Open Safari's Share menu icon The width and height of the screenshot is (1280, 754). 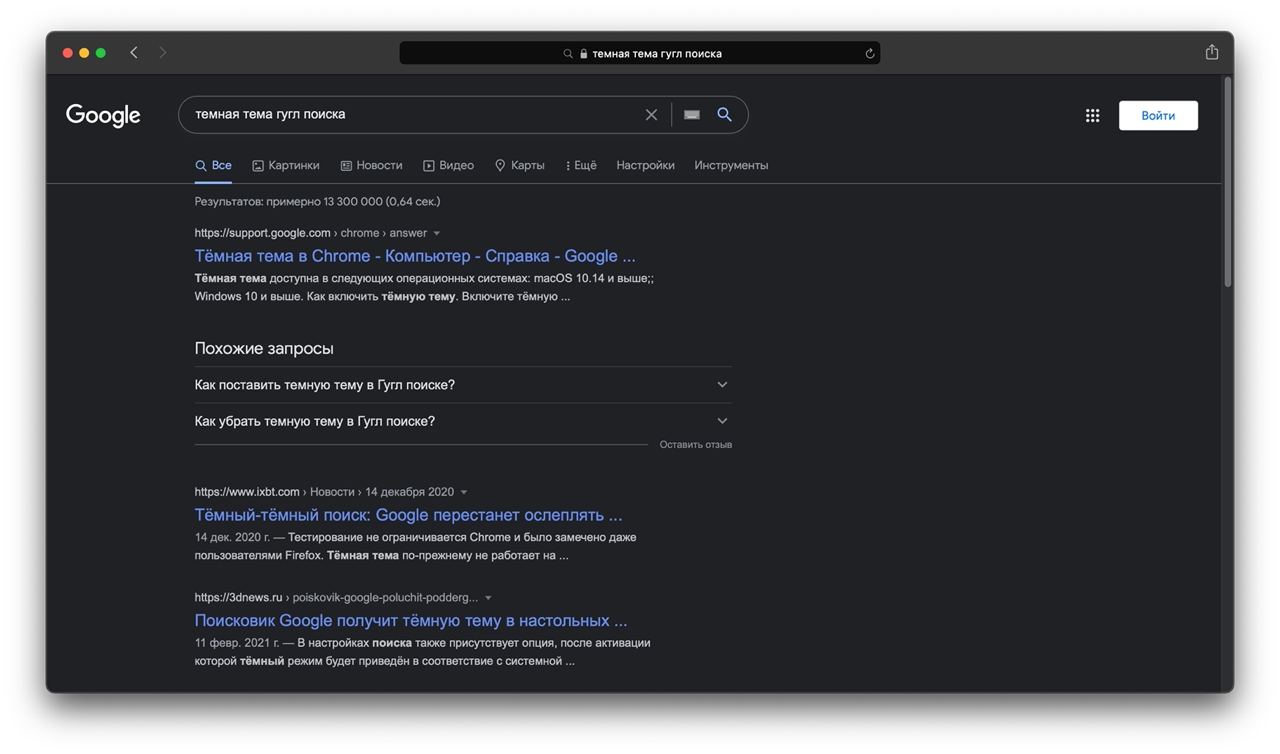pyautogui.click(x=1212, y=52)
